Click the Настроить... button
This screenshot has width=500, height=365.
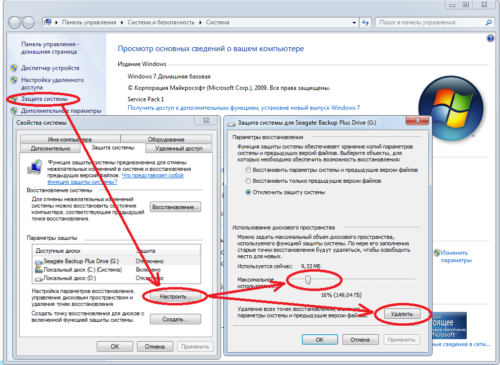[175, 296]
